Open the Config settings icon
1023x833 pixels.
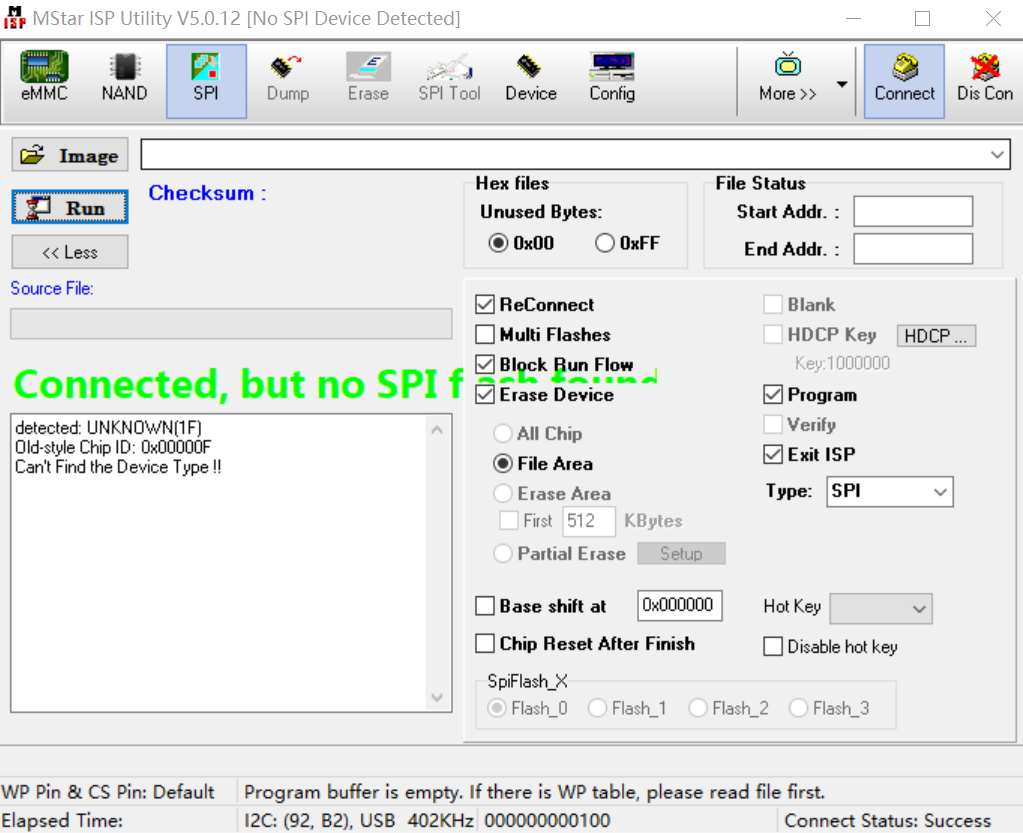tap(611, 79)
